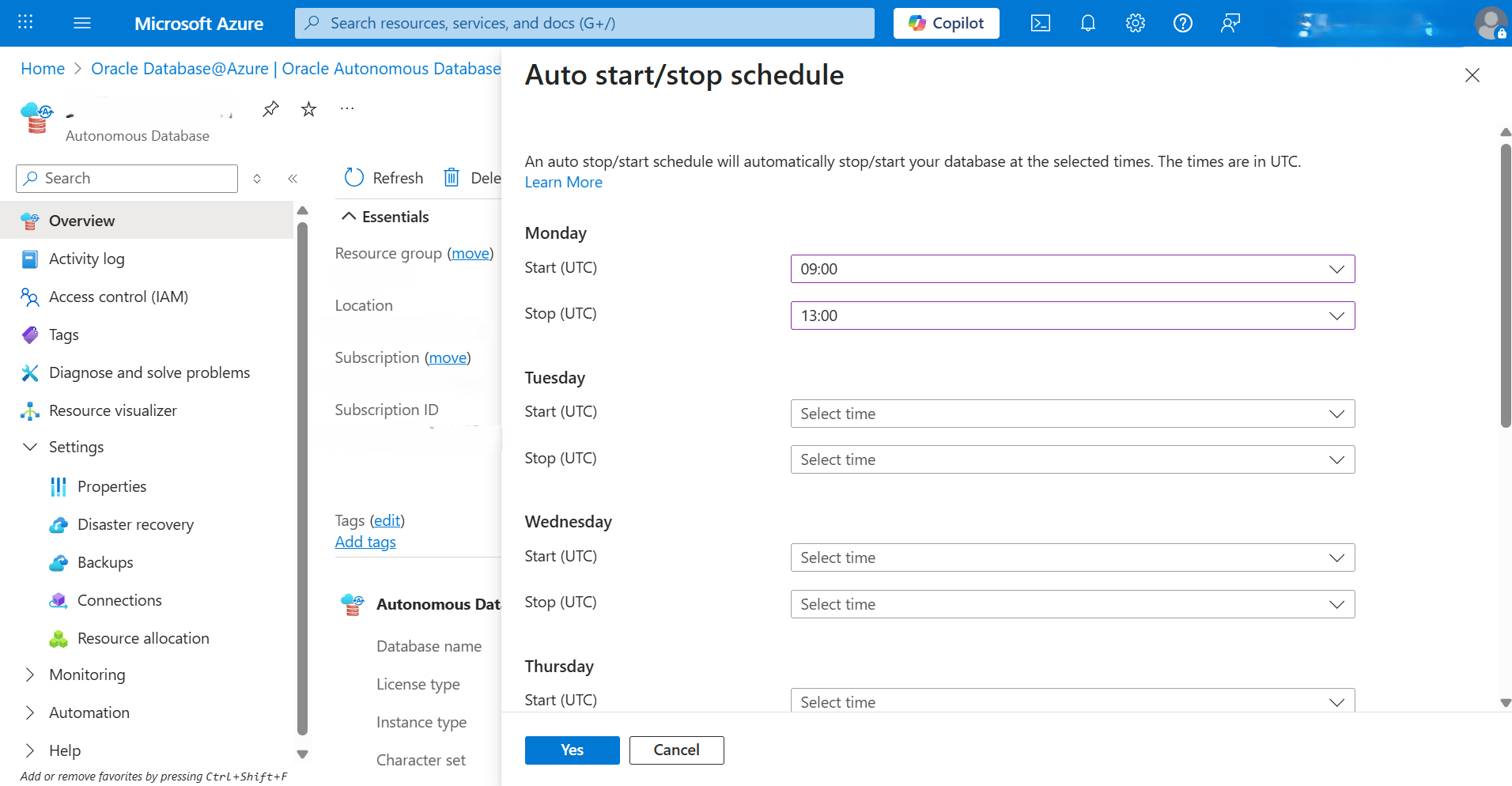Select a Tuesday Stop time
1512x786 pixels.
pos(1072,459)
